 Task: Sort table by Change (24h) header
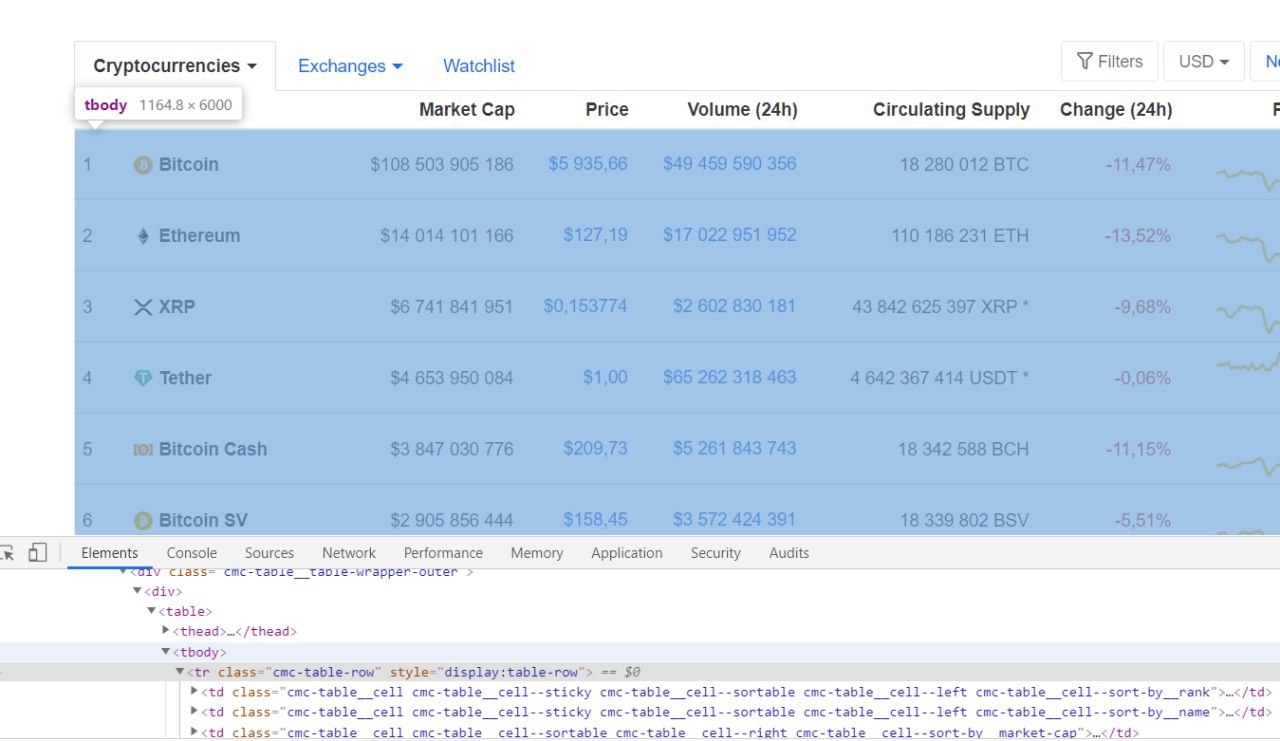pos(1116,110)
